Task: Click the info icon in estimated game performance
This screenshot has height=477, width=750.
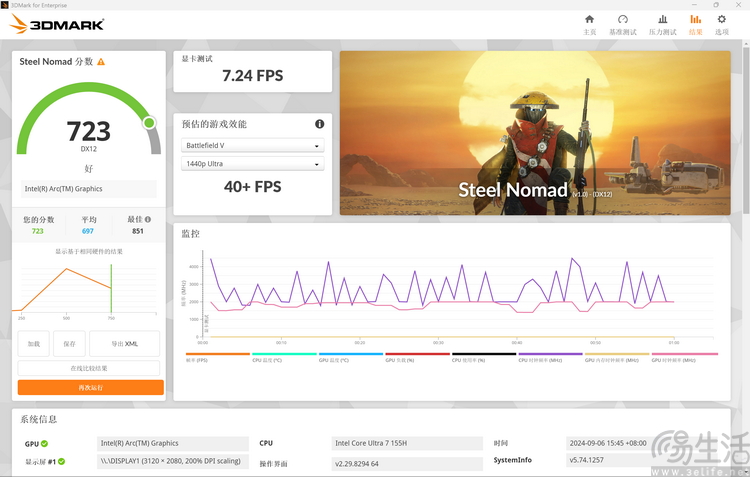Action: [x=320, y=124]
